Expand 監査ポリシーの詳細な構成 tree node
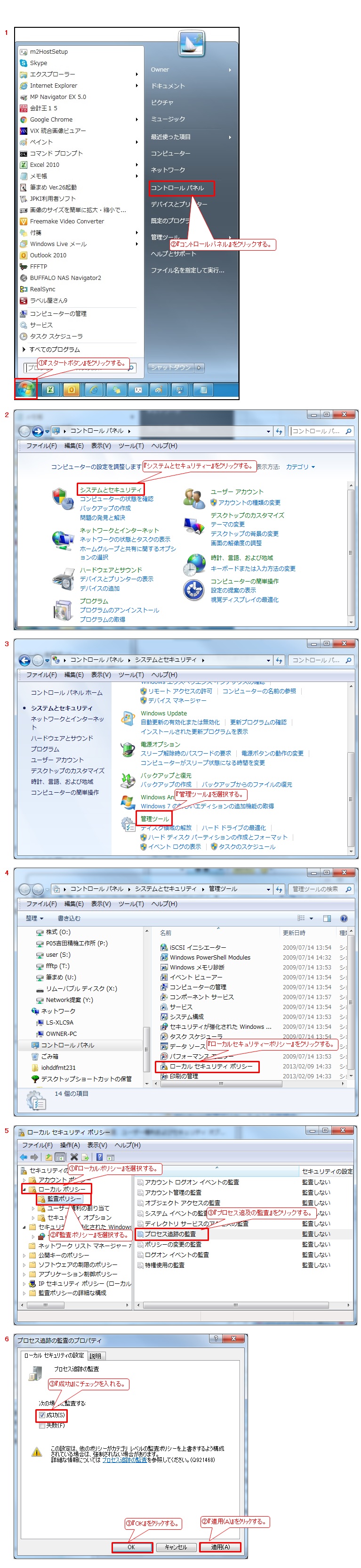Screen dimensions: 361x1568 pyautogui.click(x=25, y=1293)
